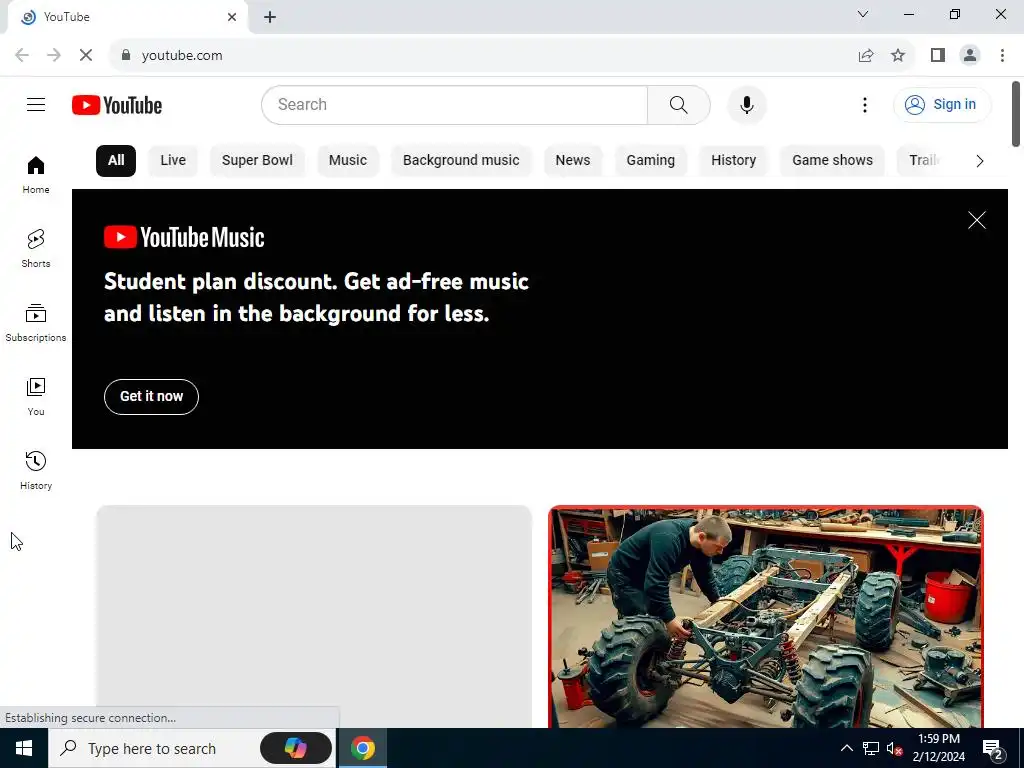Open the monster truck workshop video thumbnail
Screen dimensions: 1024x768
(x=765, y=616)
